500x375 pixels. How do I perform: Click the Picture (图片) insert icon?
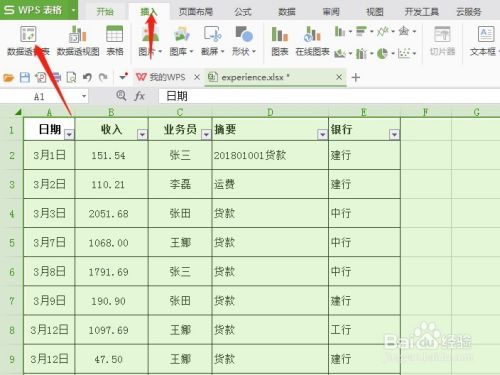[150, 34]
